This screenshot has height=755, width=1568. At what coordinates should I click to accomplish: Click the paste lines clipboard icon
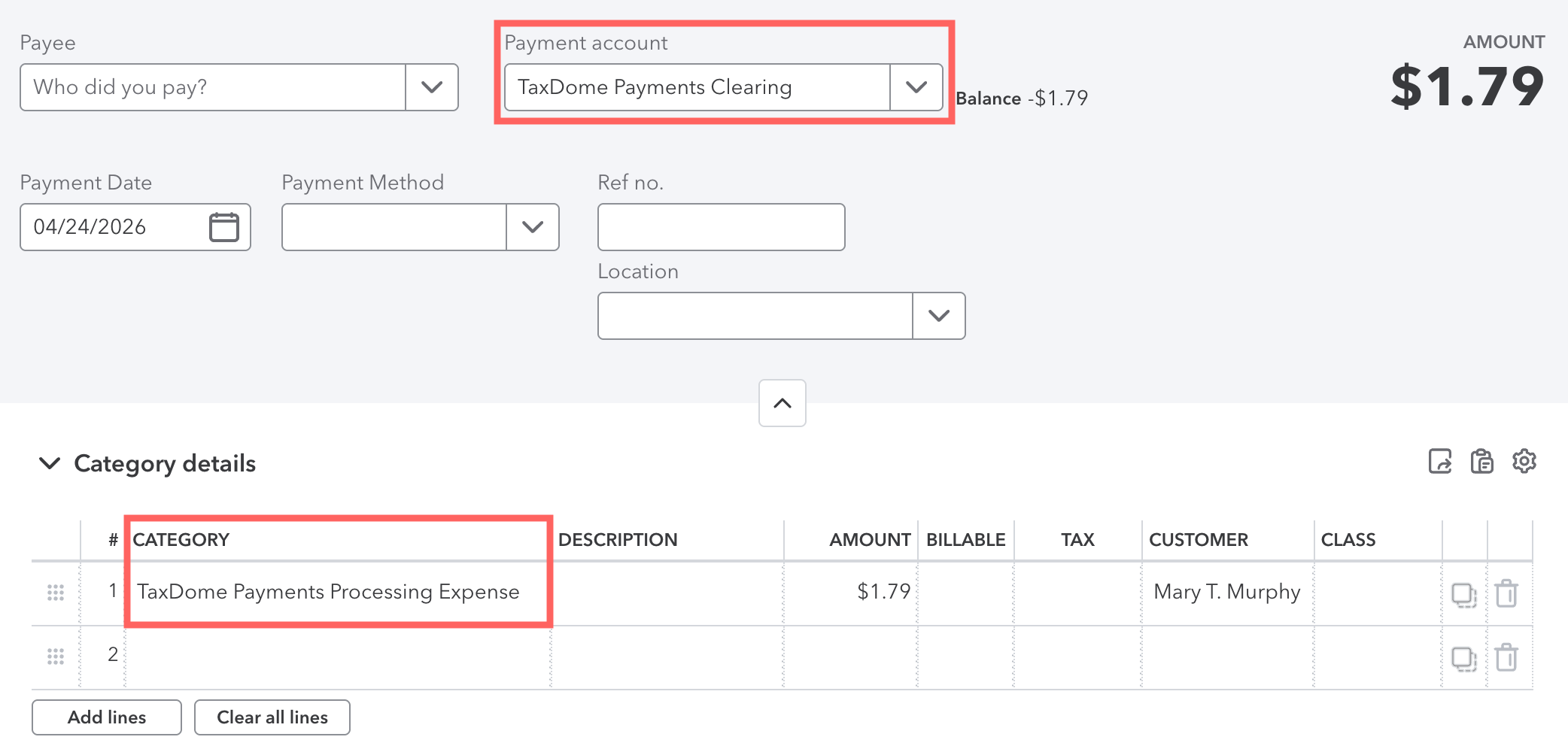(x=1481, y=462)
